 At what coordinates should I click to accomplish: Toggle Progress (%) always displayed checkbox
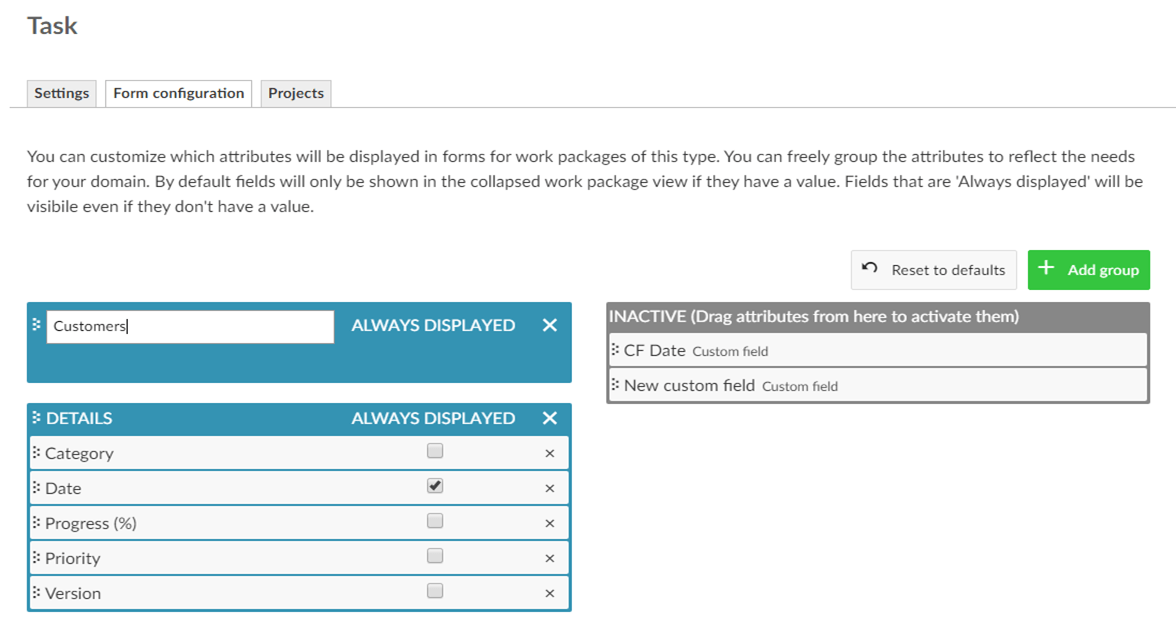coord(435,521)
